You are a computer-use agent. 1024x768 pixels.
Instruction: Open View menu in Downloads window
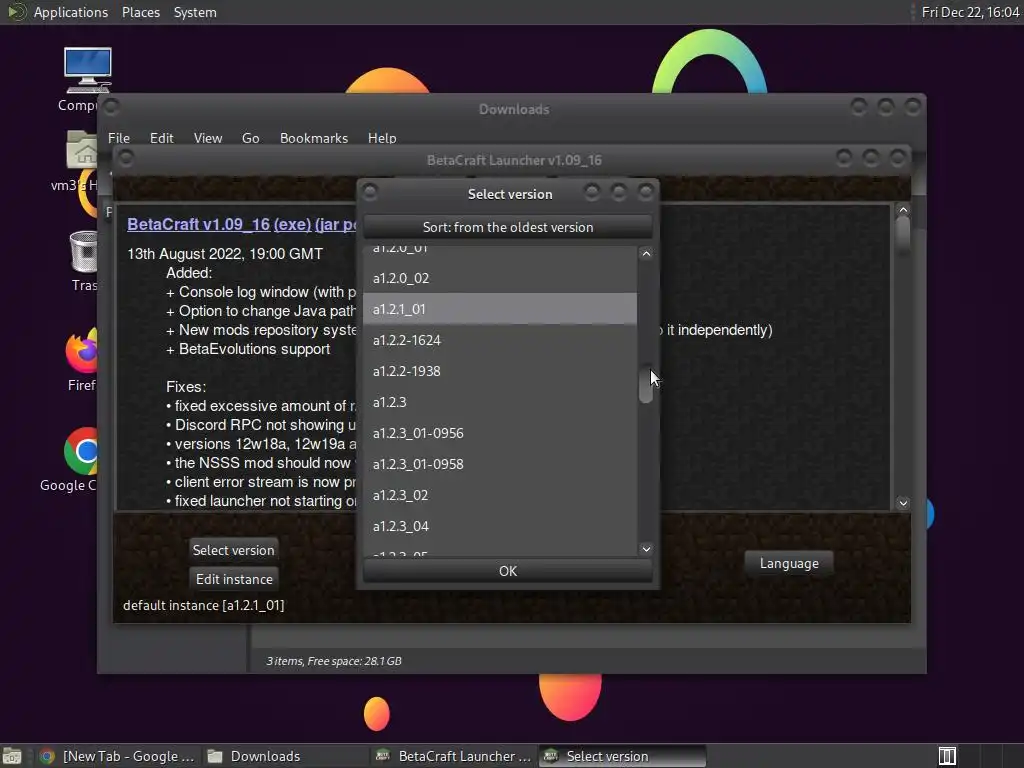point(208,138)
